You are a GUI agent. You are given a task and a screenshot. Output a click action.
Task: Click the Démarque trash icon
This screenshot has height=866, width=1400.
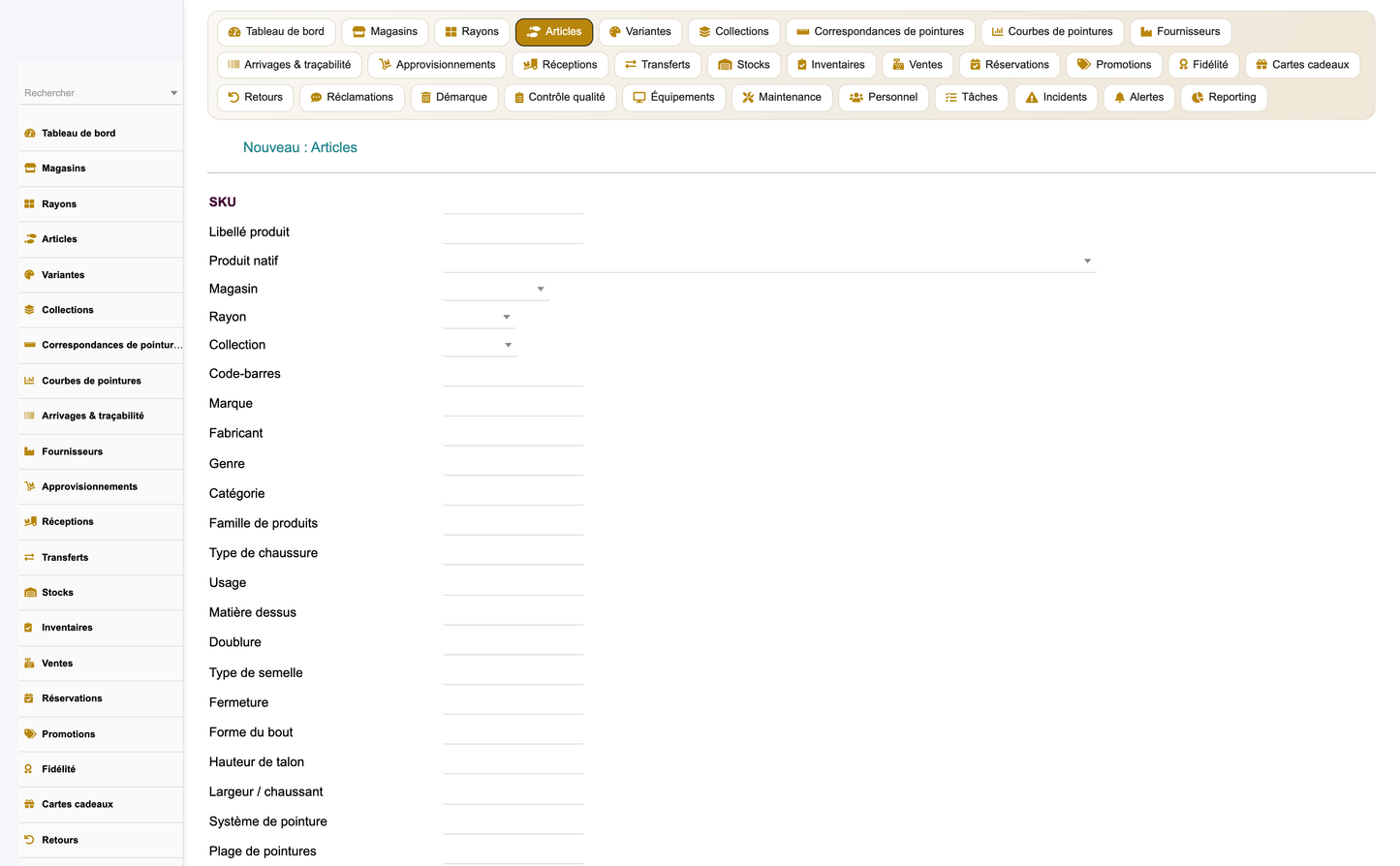click(426, 98)
